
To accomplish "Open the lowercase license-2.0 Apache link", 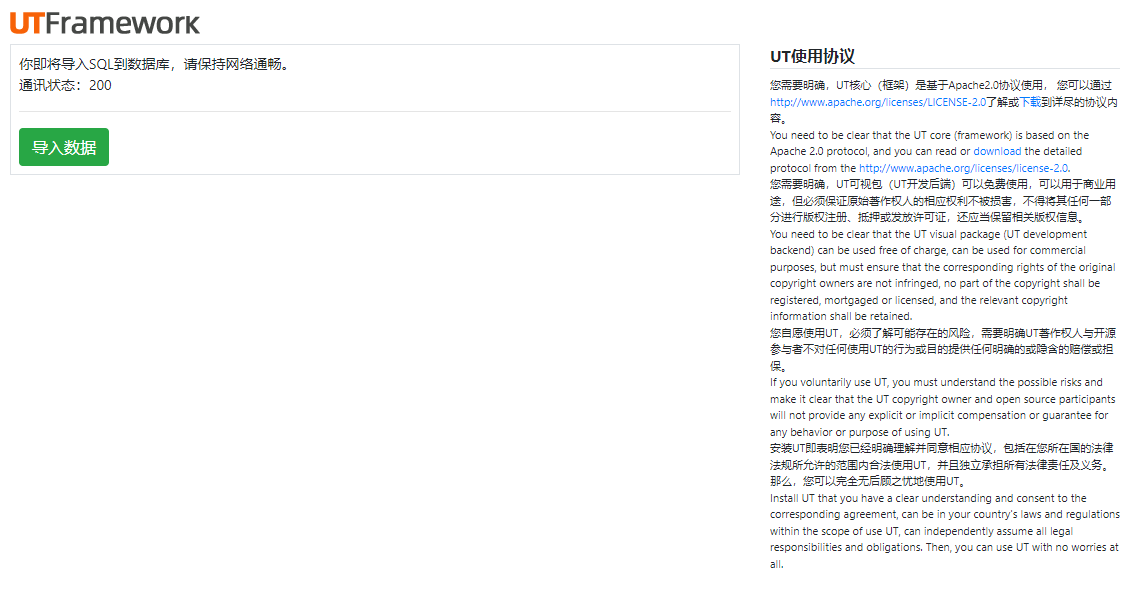I will (x=963, y=168).
